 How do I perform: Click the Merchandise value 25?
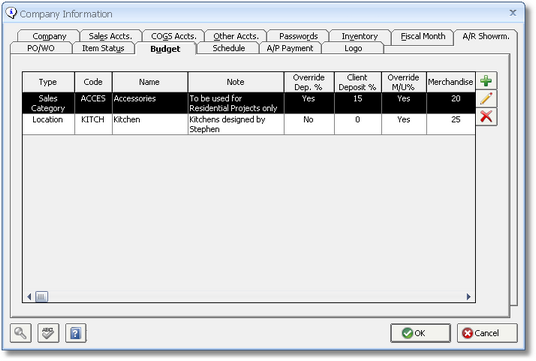[451, 124]
